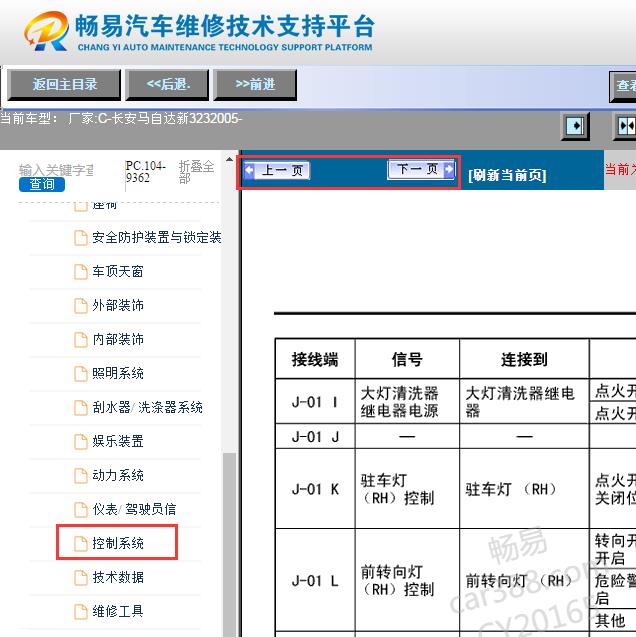Screen dimensions: 636x637
Task: Click the document icon beside 娱乐装置
Action: [80, 442]
